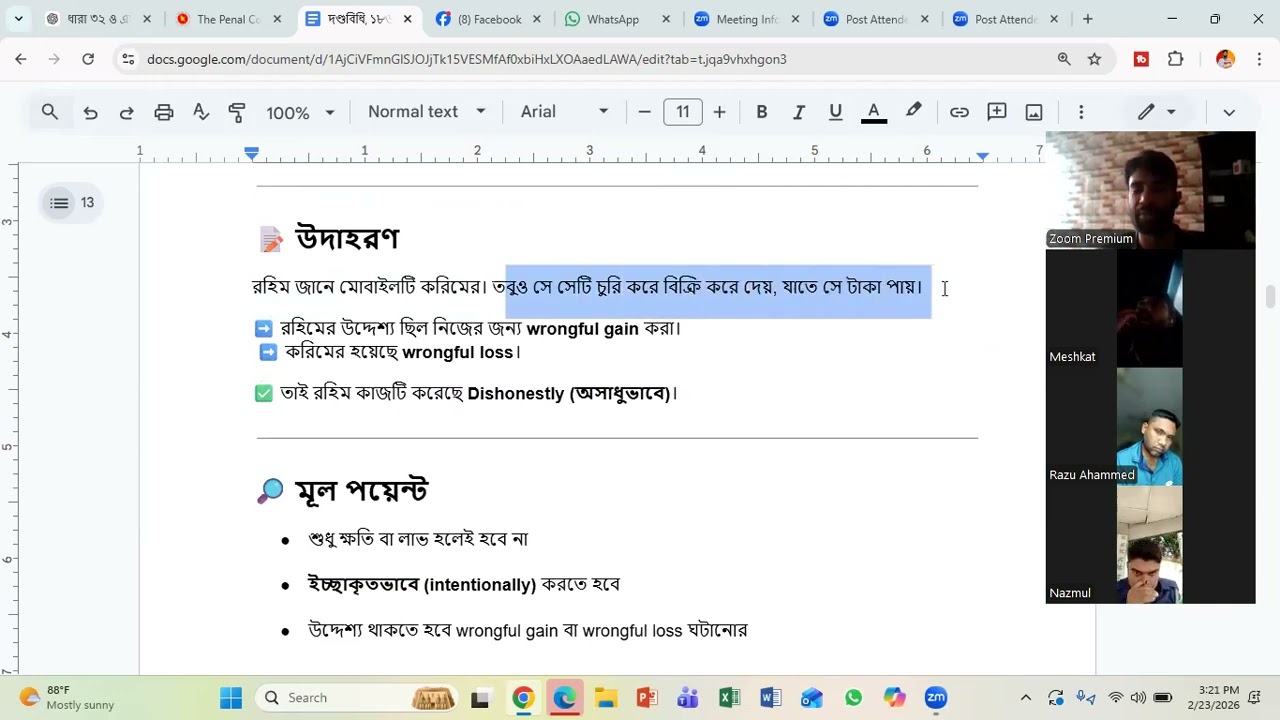Open the Chrome three-dot menu
The width and height of the screenshot is (1280, 720).
pos(1258,59)
